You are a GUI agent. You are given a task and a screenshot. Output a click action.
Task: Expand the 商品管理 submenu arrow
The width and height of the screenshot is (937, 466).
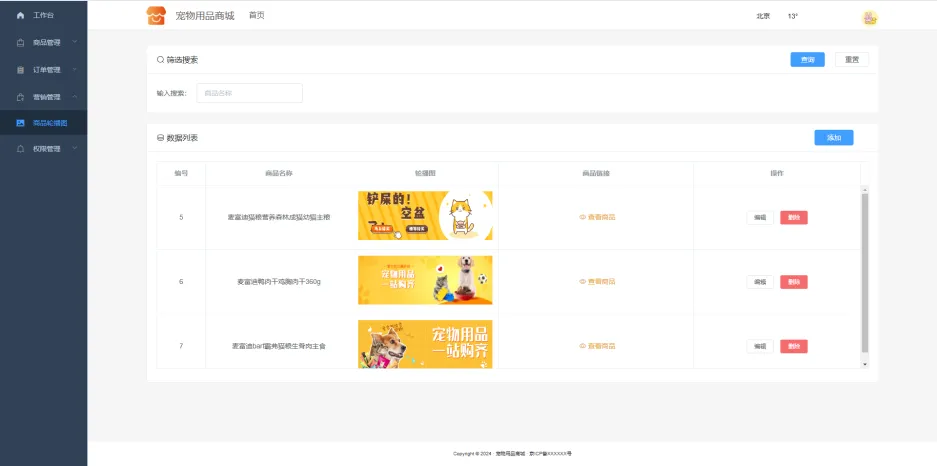74,42
